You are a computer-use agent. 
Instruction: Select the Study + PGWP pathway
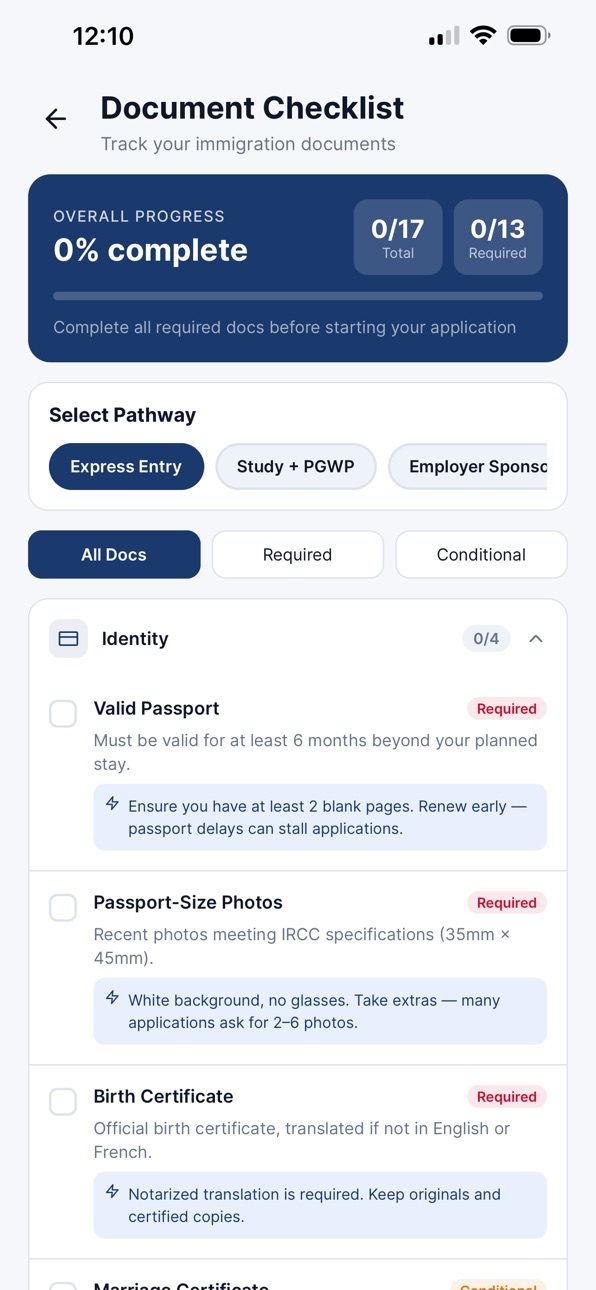296,467
